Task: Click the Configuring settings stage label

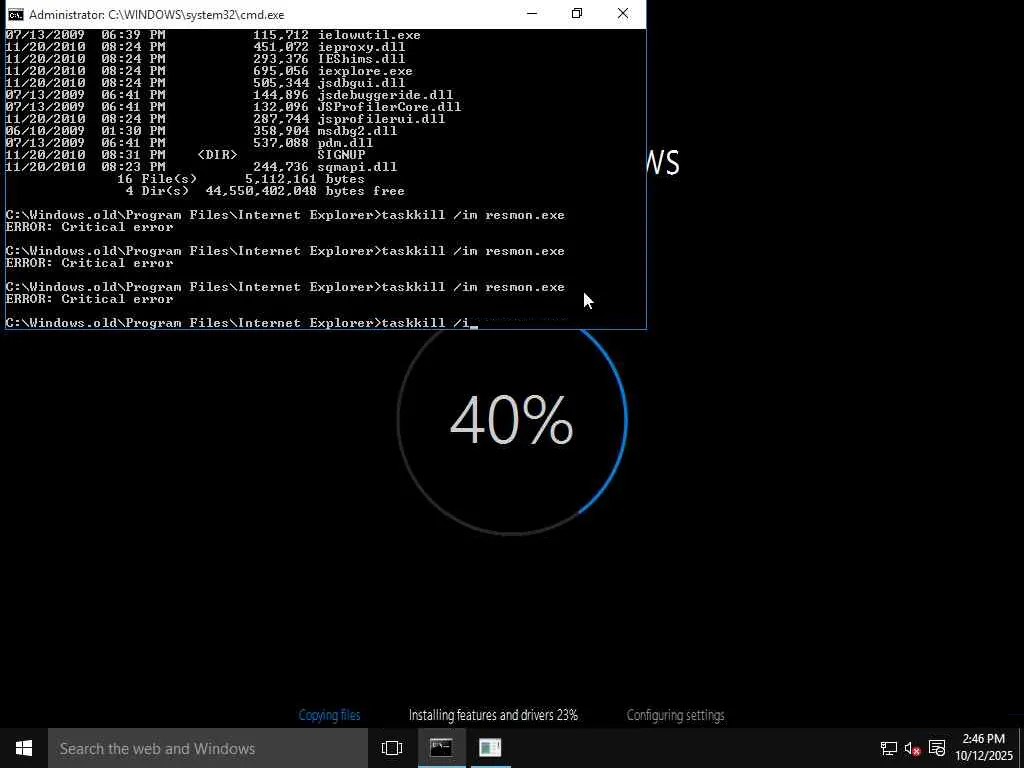Action: click(675, 715)
